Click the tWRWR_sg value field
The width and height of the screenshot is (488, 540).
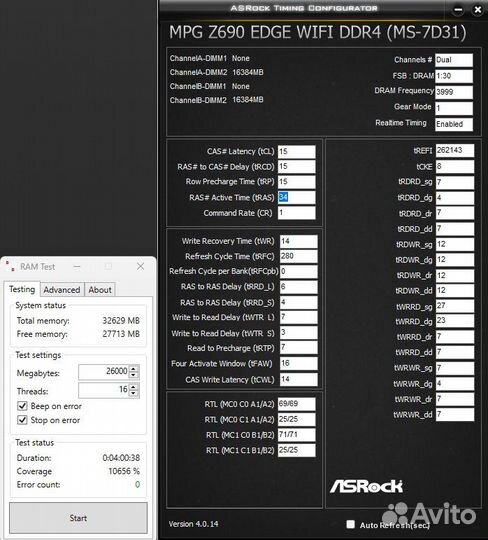coord(455,368)
